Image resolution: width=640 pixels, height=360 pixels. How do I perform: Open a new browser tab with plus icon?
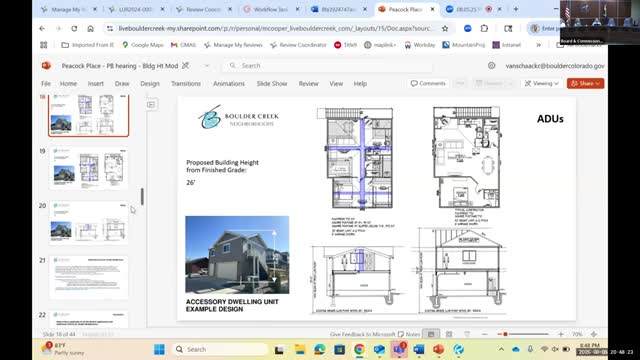pos(516,9)
